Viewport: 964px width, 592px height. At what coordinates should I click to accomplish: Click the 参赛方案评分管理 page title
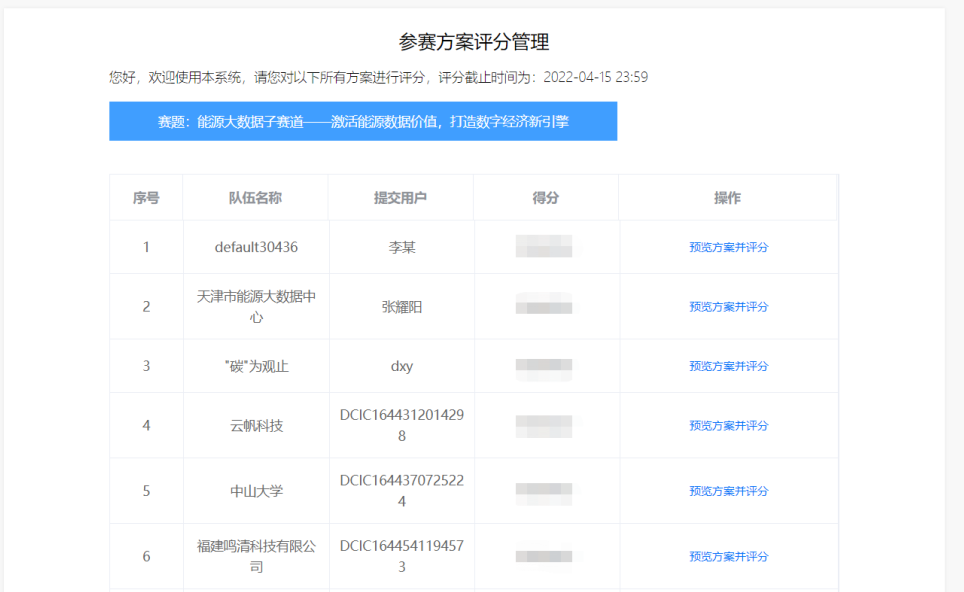474,42
